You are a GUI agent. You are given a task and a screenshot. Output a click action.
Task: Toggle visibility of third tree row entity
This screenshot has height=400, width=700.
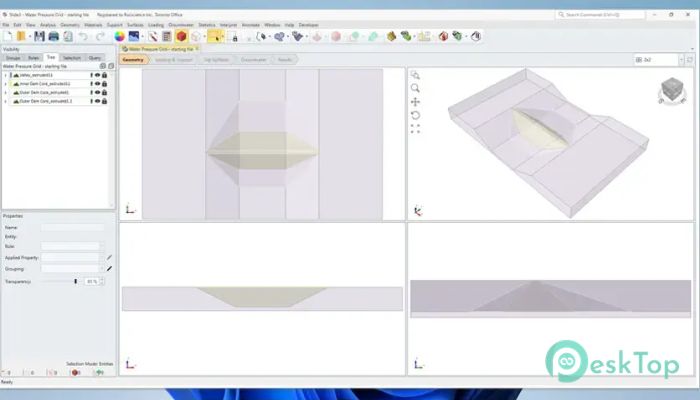click(97, 92)
